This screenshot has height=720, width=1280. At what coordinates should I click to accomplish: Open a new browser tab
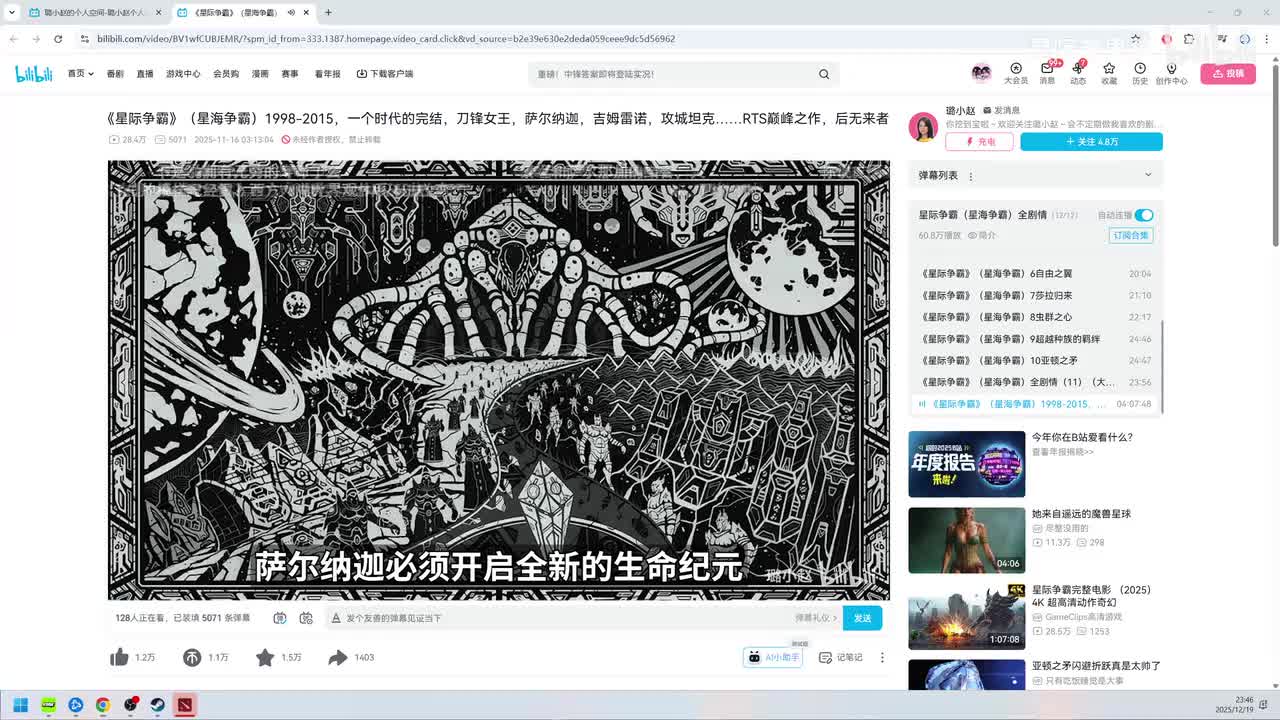328,12
